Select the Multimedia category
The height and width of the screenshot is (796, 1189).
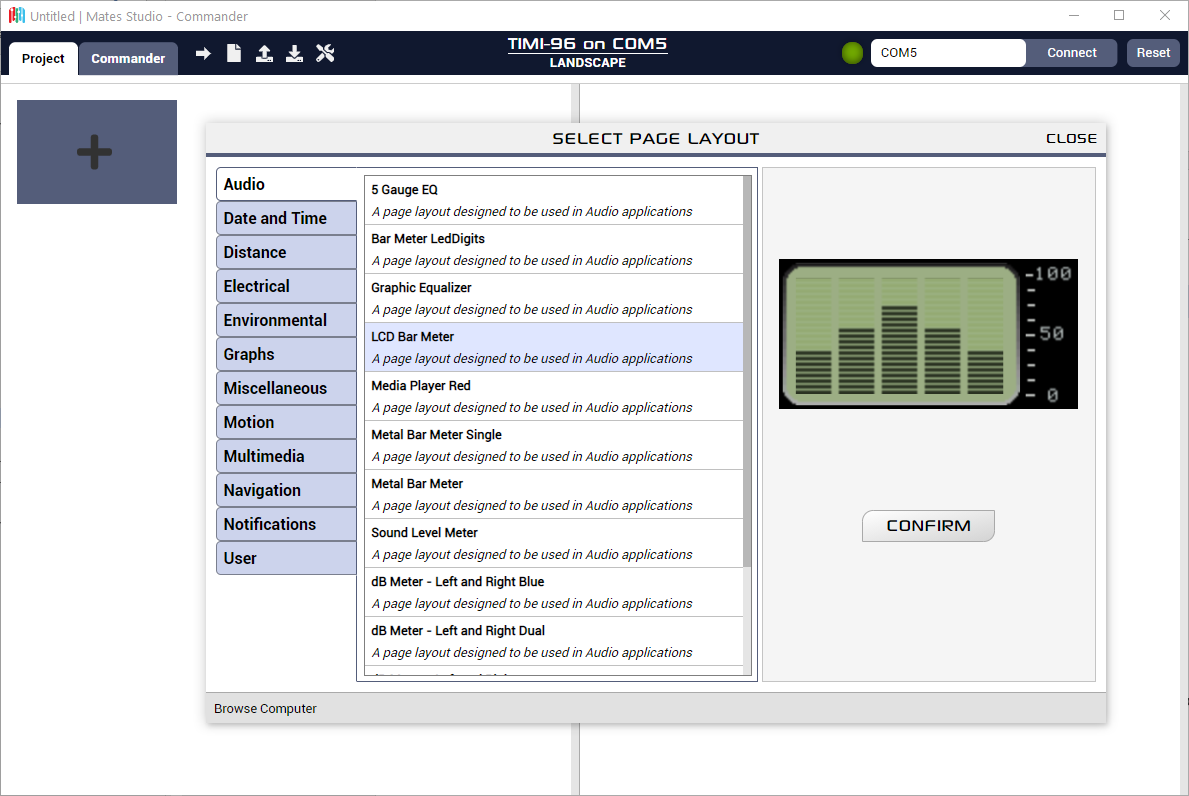tap(287, 456)
